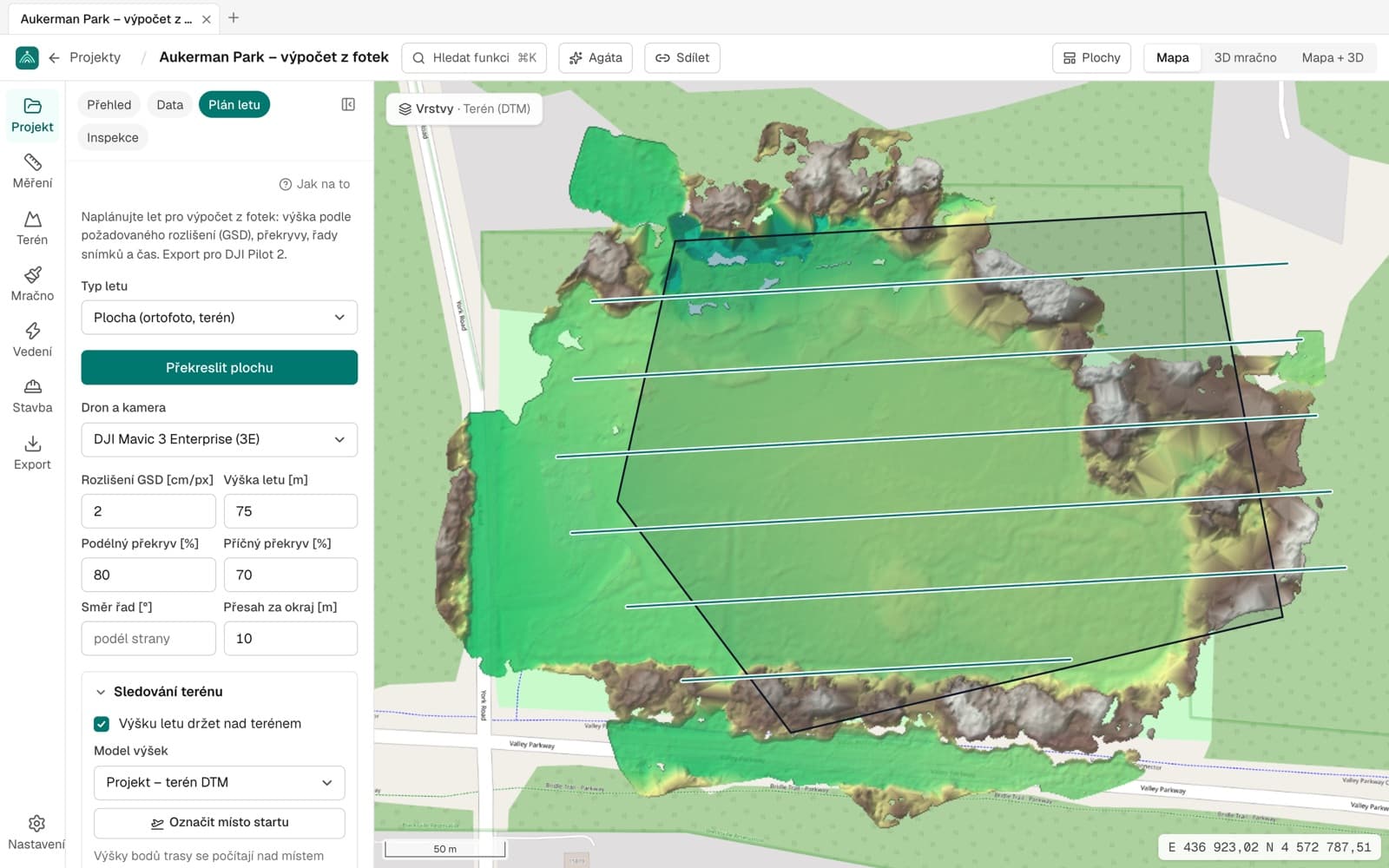Viewport: 1389px width, 868px height.
Task: Collapse the side panel with layout icon
Action: [x=348, y=104]
